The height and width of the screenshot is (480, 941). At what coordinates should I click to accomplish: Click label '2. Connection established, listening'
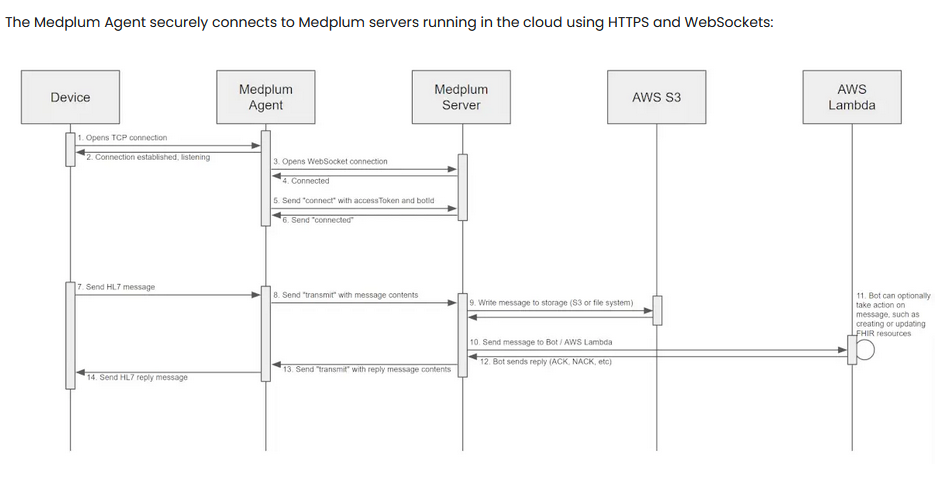[x=148, y=157]
